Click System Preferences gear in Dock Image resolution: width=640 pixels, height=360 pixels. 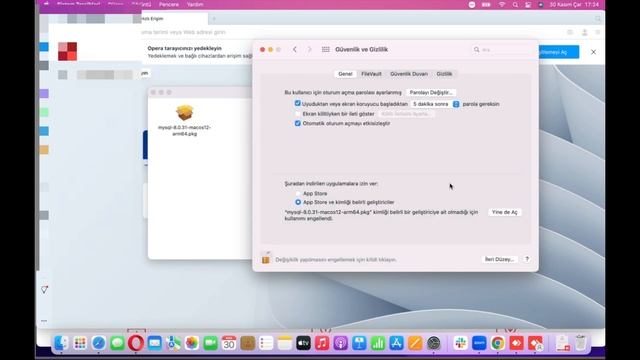point(433,343)
